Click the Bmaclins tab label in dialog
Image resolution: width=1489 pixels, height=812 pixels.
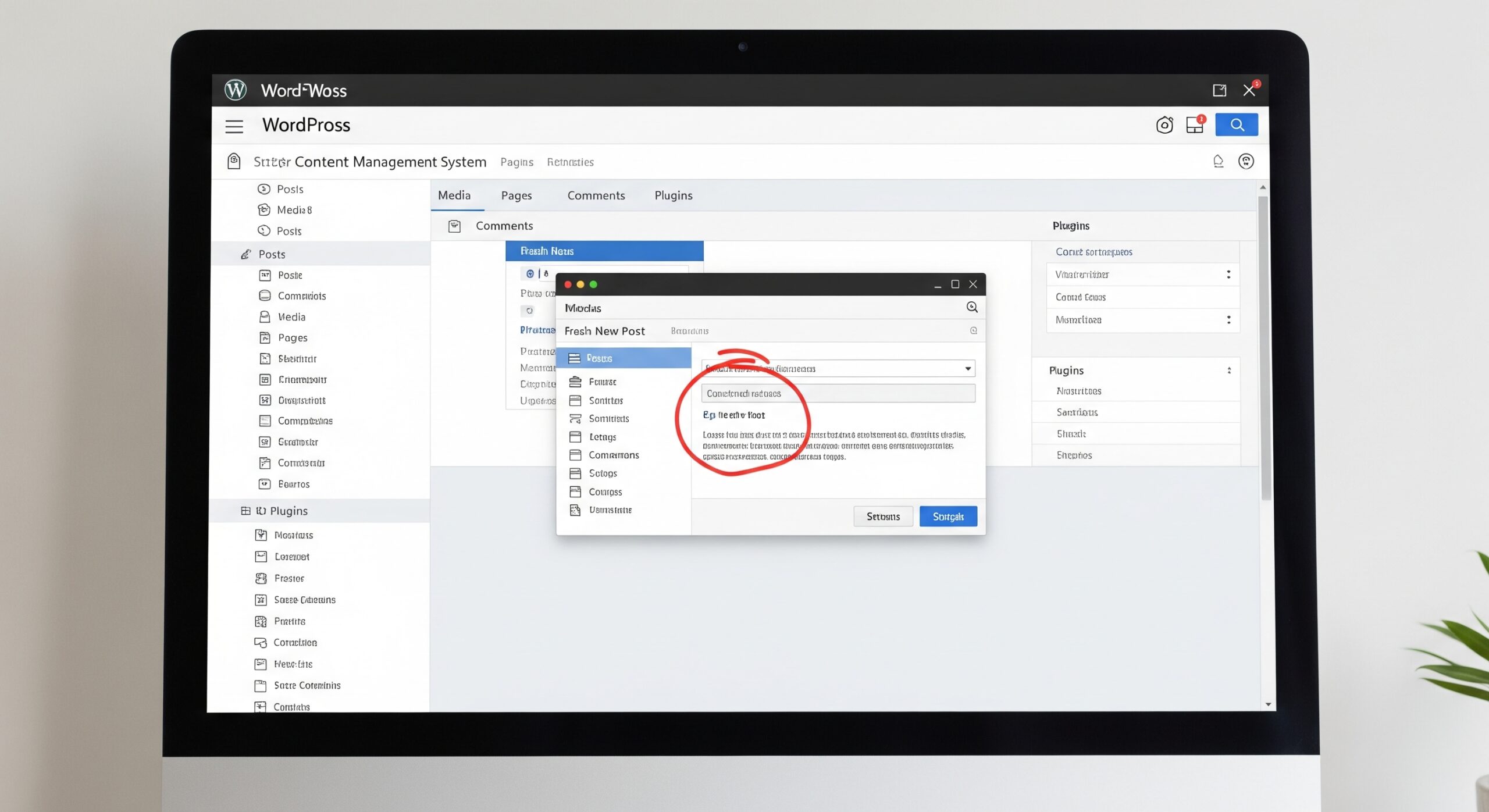coord(690,331)
